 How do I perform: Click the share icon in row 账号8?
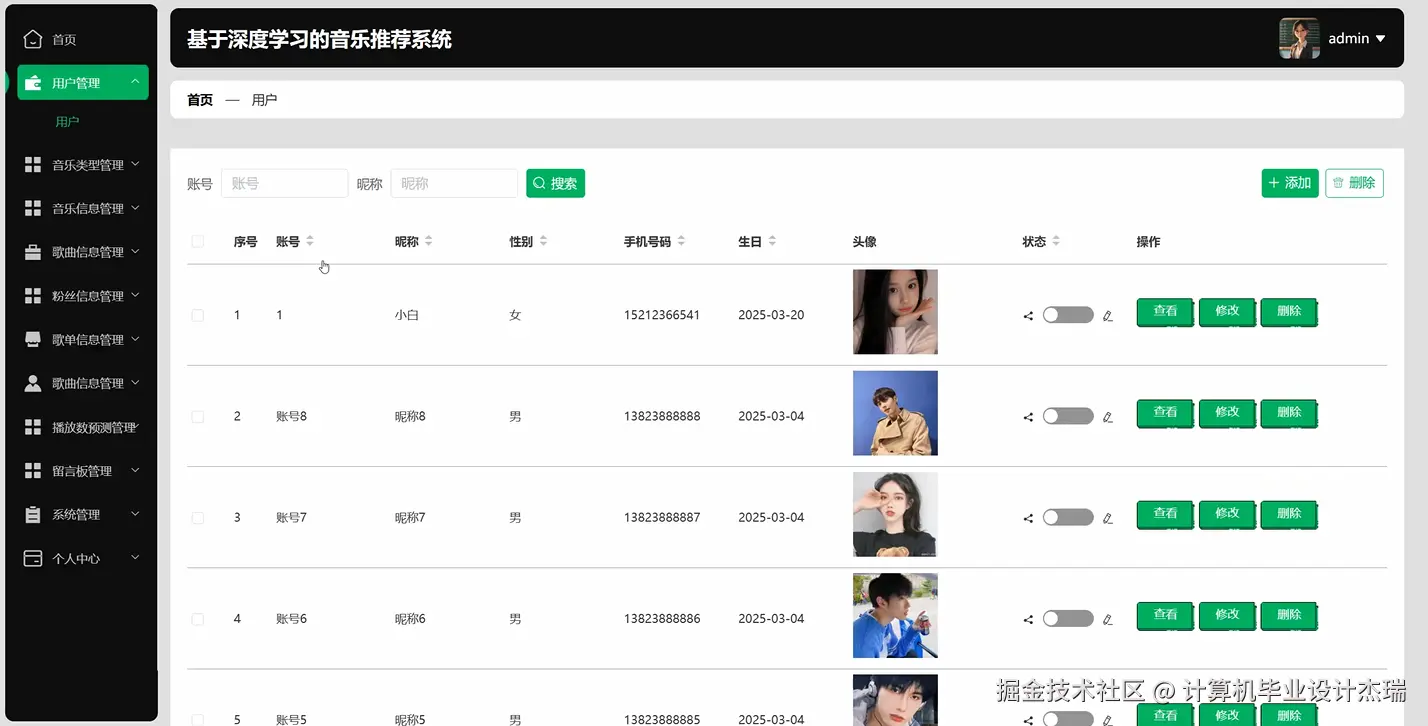pos(1028,417)
